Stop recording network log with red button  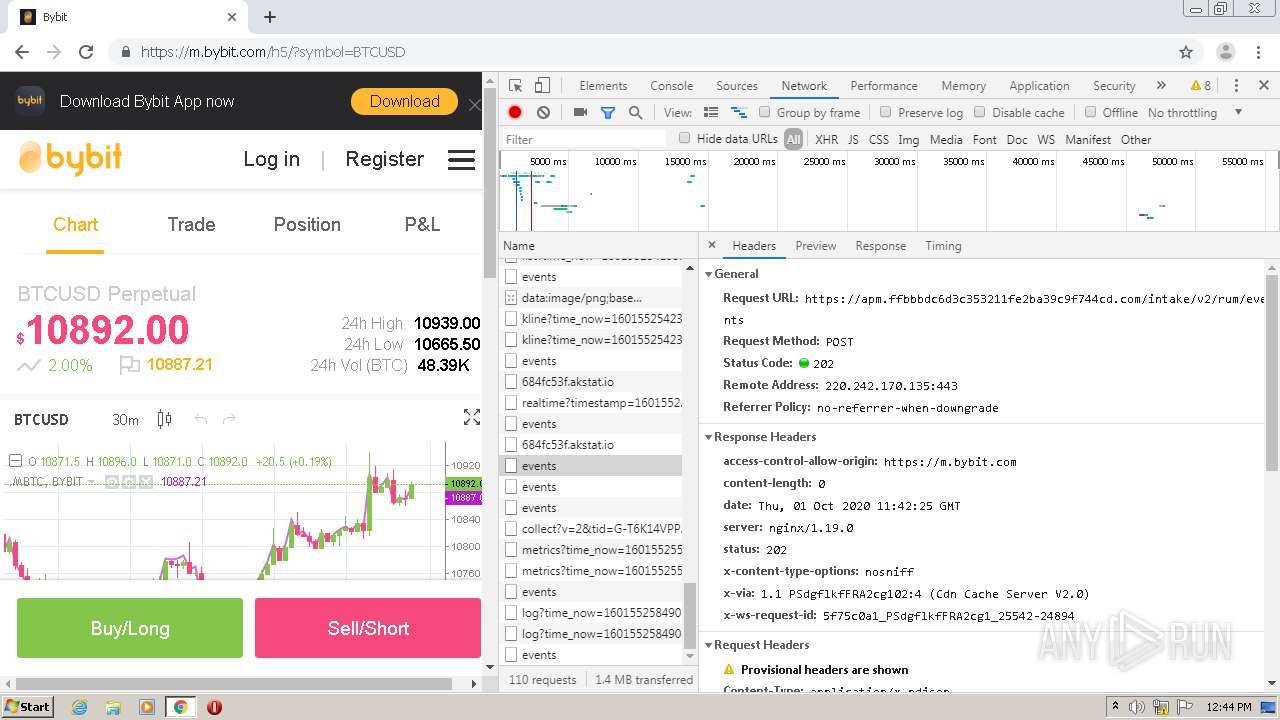point(515,113)
